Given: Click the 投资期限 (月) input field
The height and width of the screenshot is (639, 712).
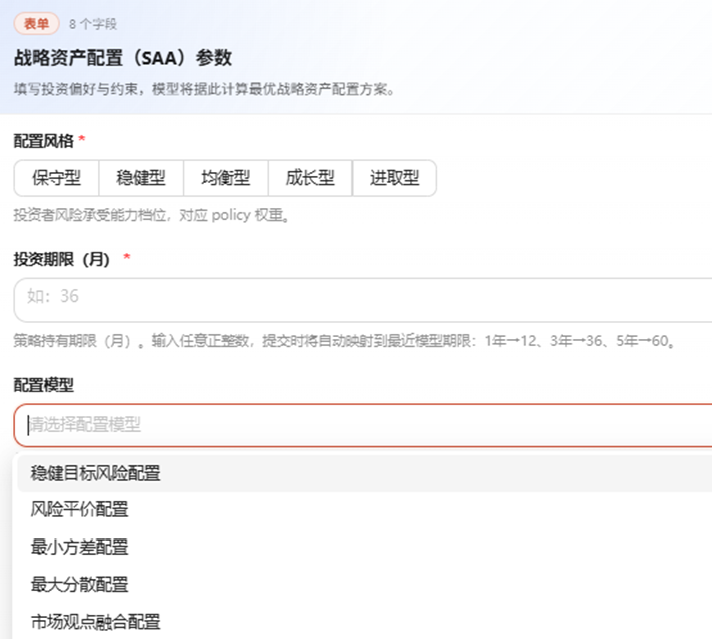Looking at the screenshot, I should point(363,300).
